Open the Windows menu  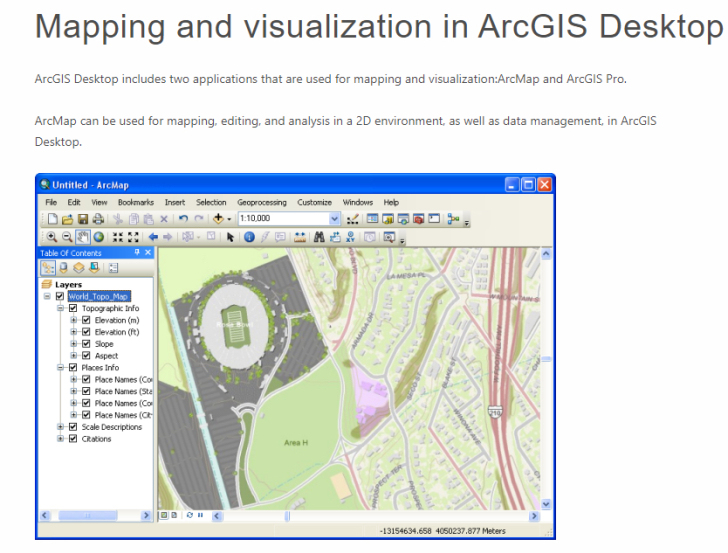358,202
